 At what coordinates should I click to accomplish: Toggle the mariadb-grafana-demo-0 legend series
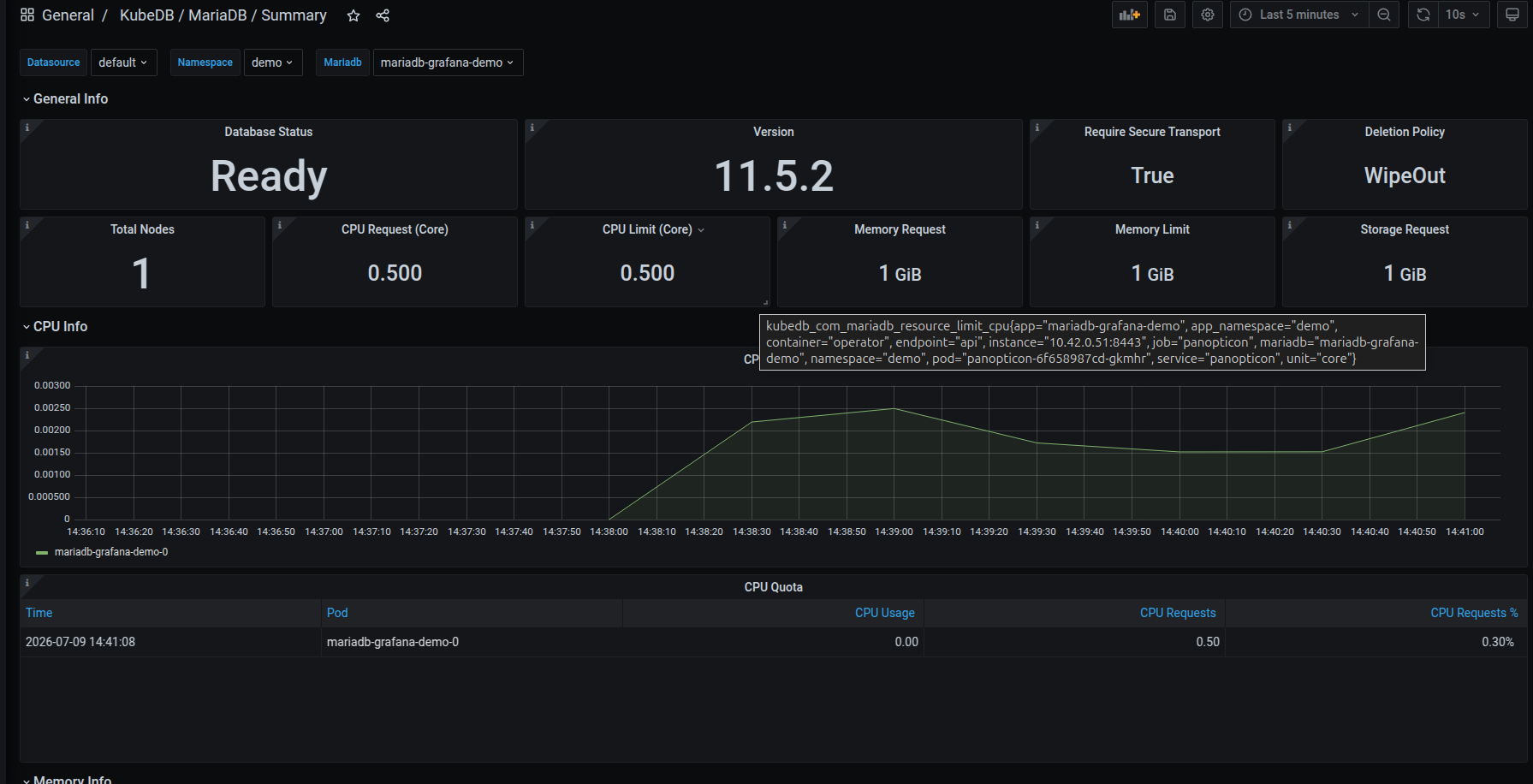tap(111, 552)
